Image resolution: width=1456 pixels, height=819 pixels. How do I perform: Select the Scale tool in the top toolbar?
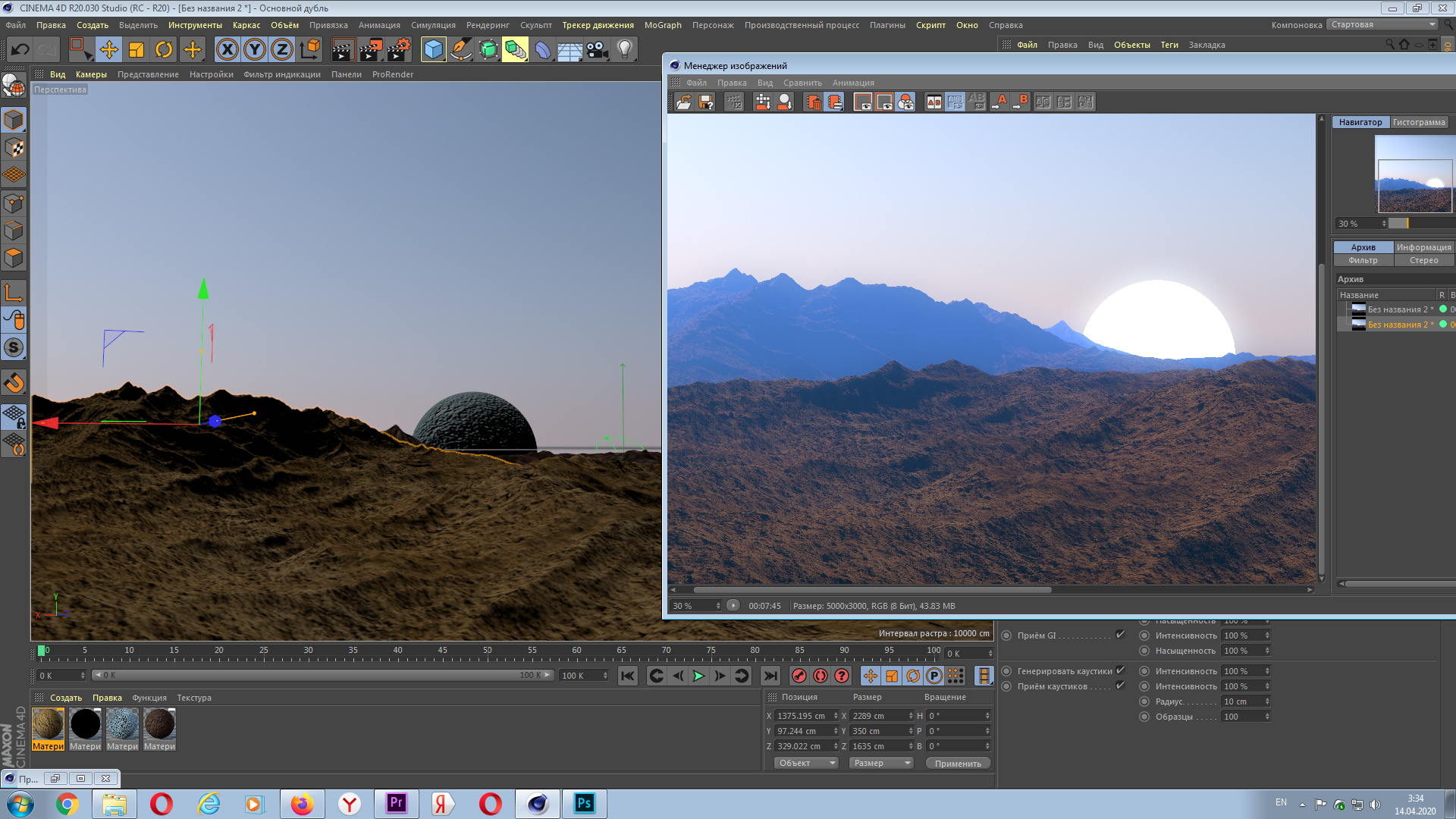coord(136,50)
